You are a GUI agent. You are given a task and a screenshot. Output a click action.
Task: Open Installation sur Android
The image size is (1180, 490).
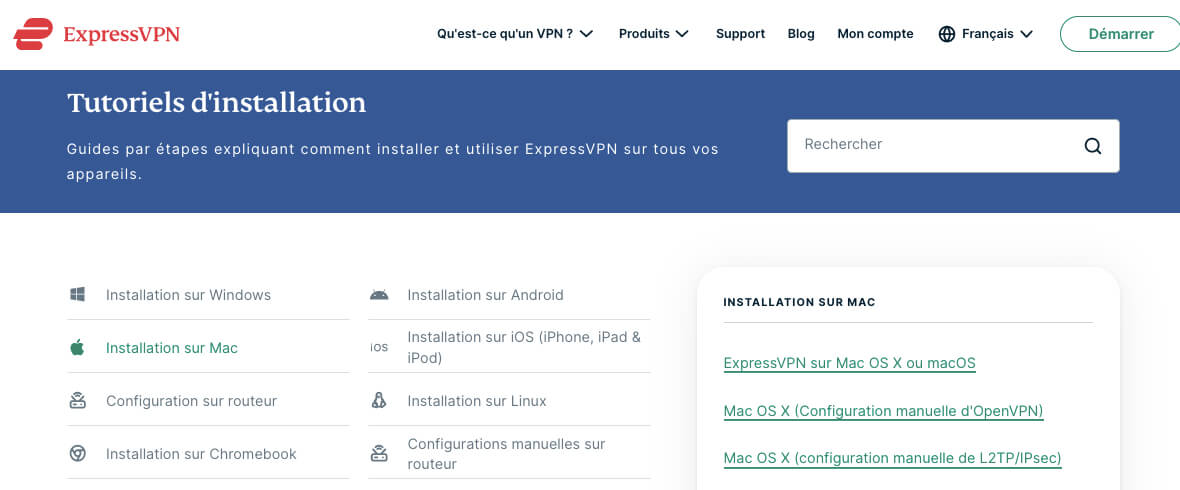pyautogui.click(x=485, y=295)
